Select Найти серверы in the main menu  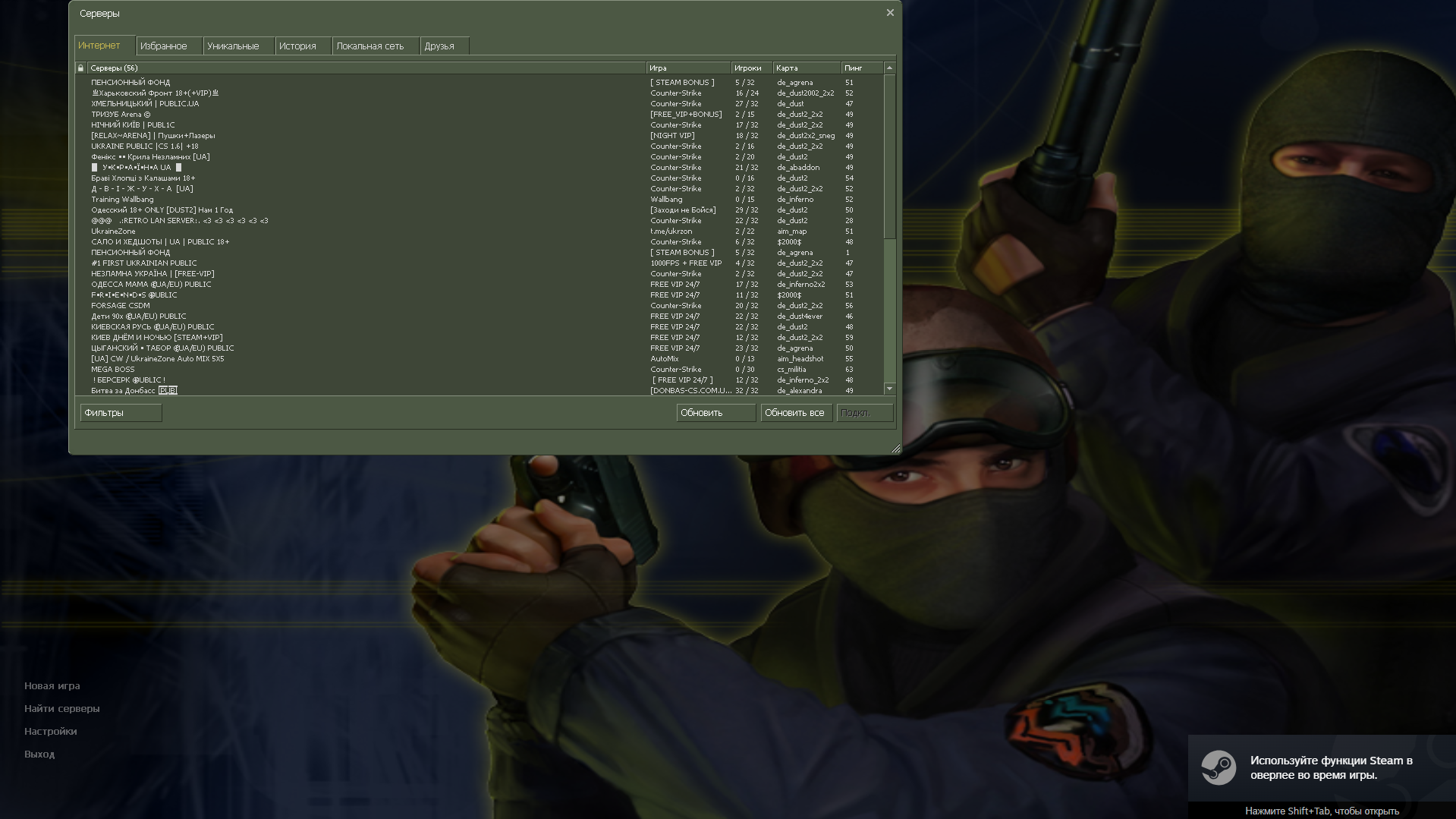pyautogui.click(x=61, y=708)
